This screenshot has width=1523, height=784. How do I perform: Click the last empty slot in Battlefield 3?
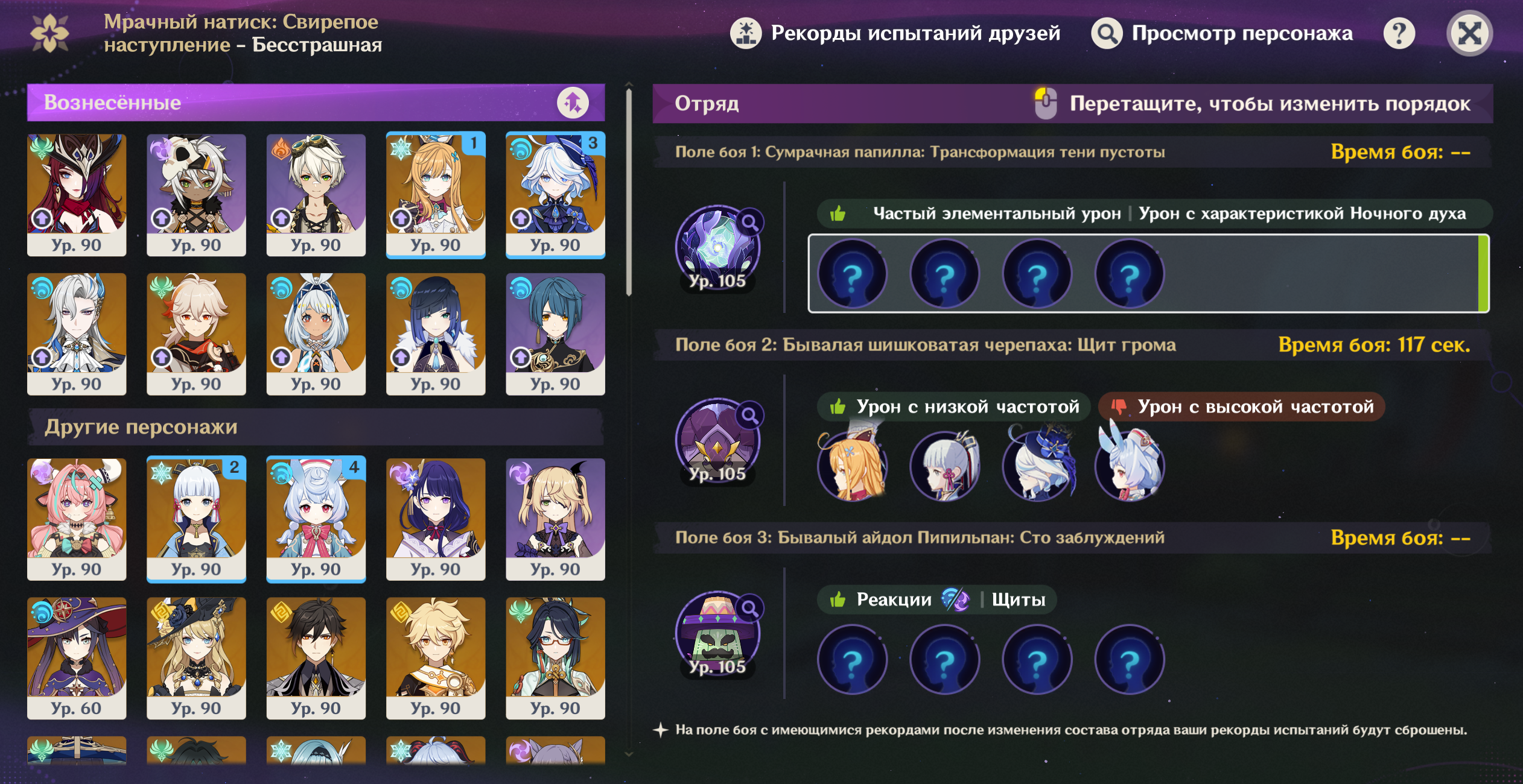tap(1130, 660)
